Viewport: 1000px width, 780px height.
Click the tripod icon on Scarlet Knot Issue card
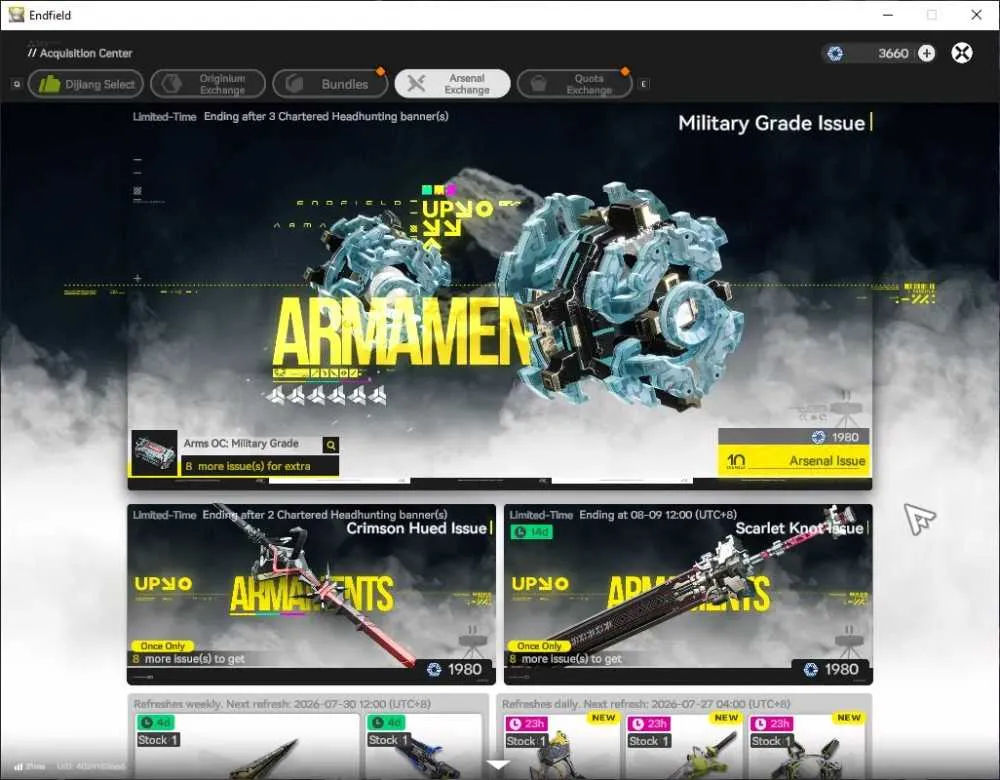(x=849, y=643)
